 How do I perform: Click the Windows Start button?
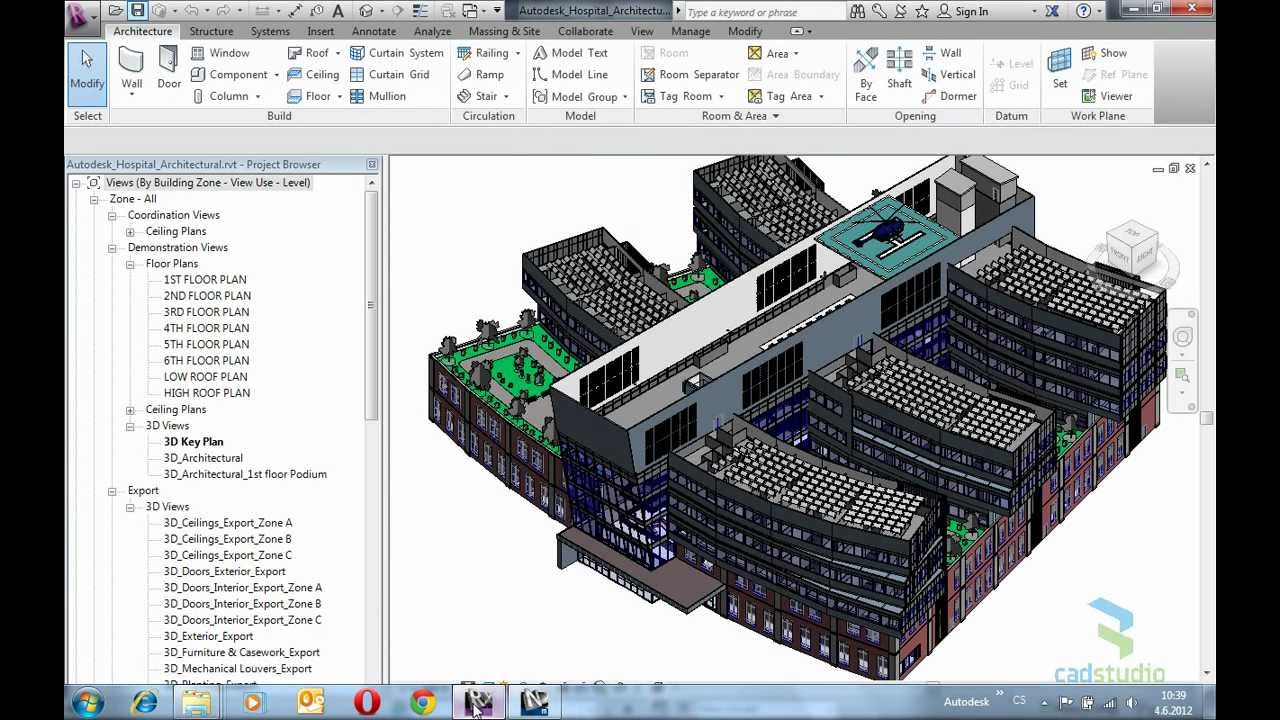(87, 703)
